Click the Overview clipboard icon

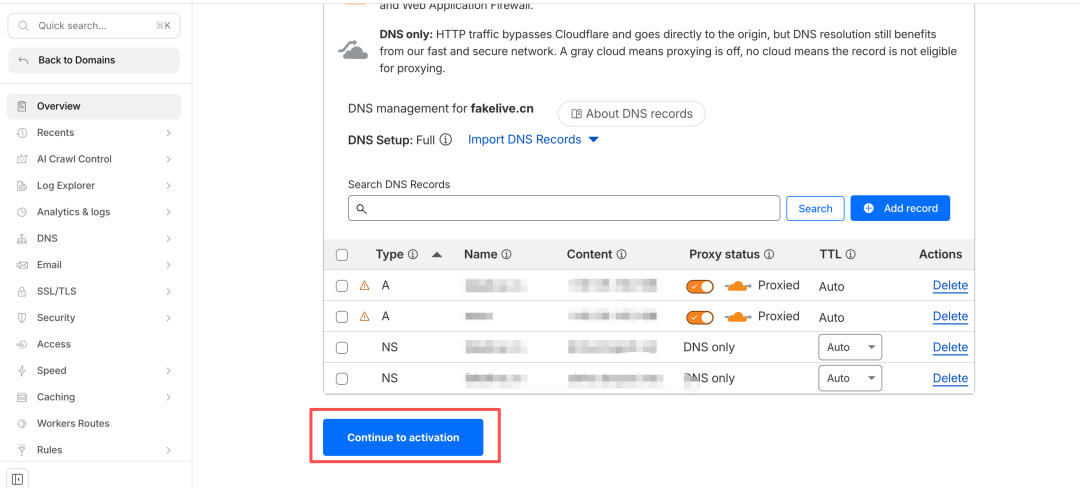point(22,106)
